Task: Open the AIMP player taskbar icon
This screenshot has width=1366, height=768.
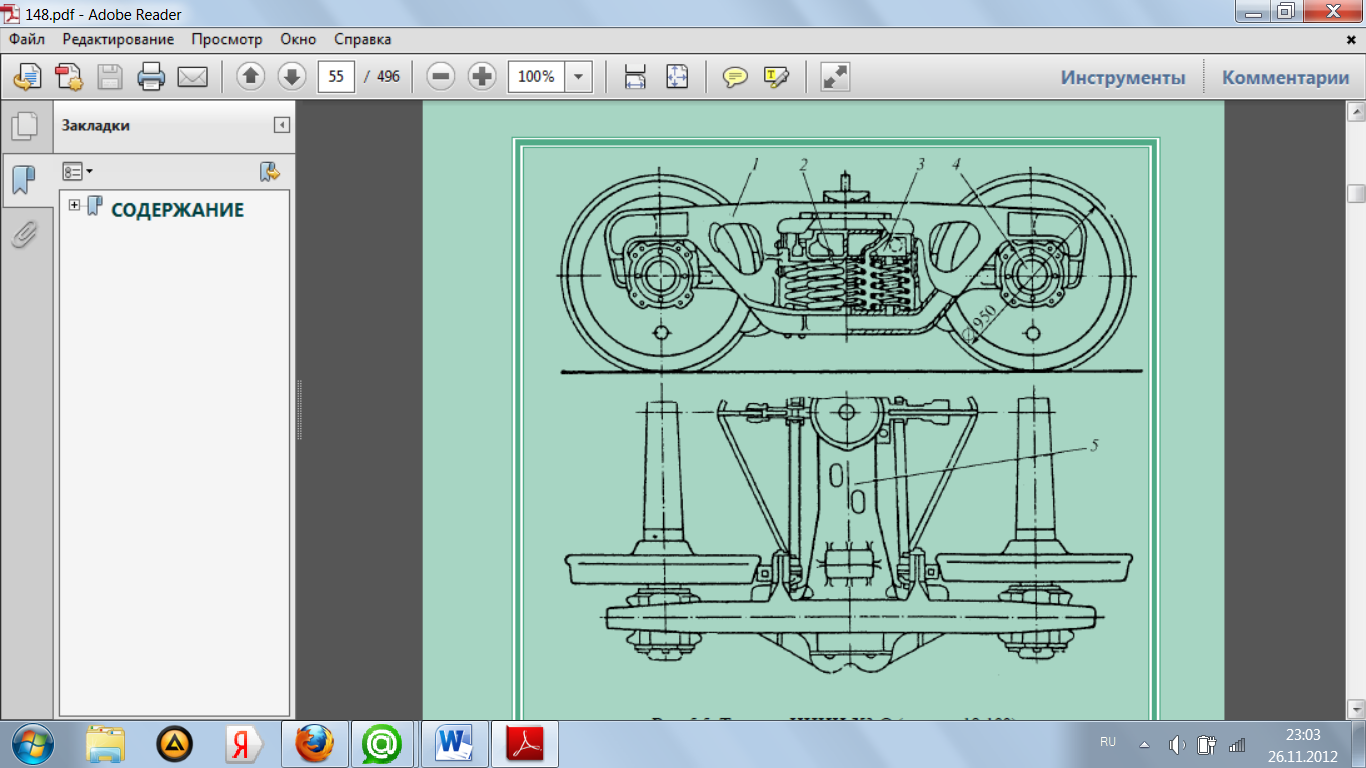Action: pos(175,744)
